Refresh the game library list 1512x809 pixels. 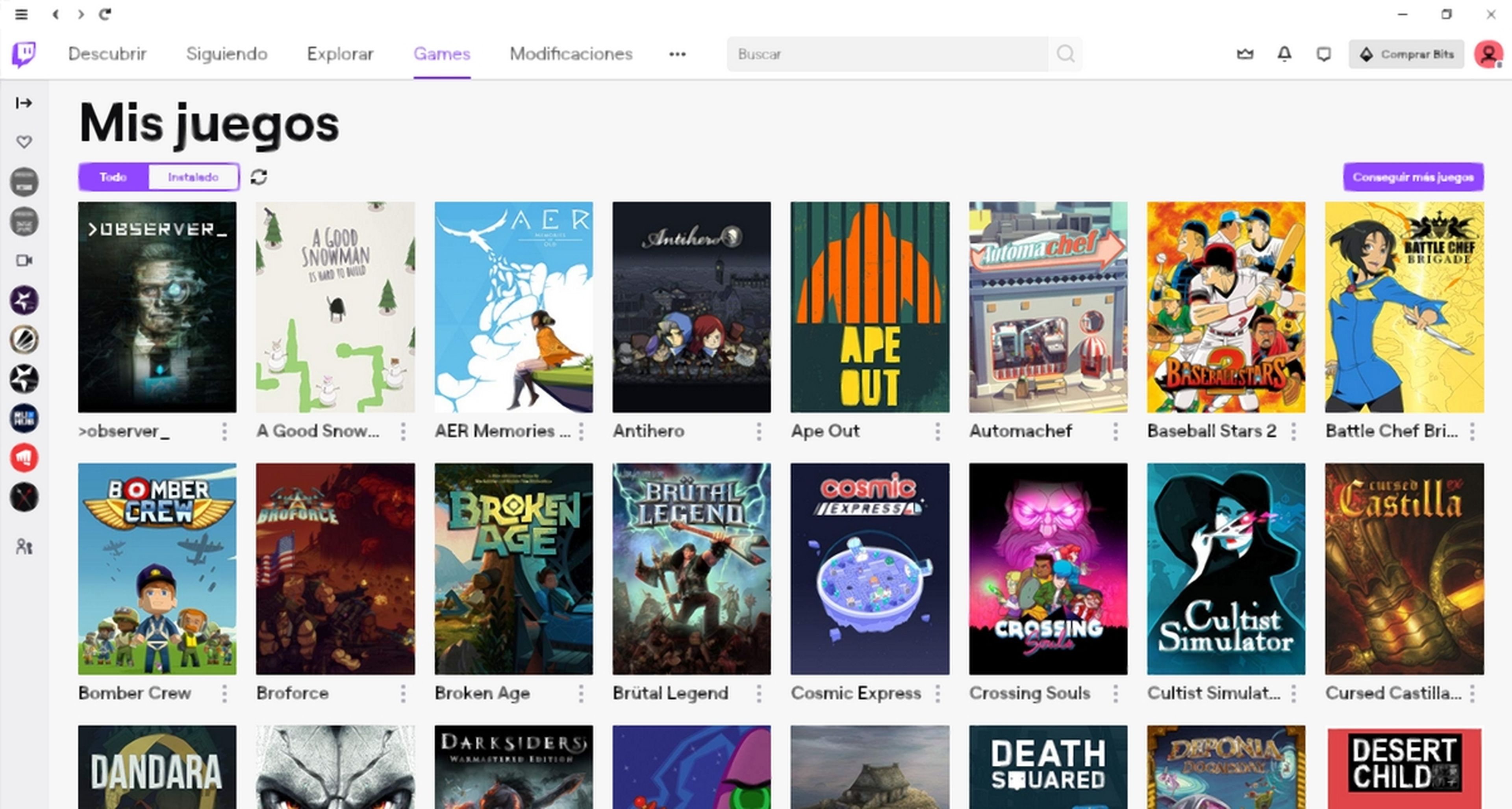[259, 177]
